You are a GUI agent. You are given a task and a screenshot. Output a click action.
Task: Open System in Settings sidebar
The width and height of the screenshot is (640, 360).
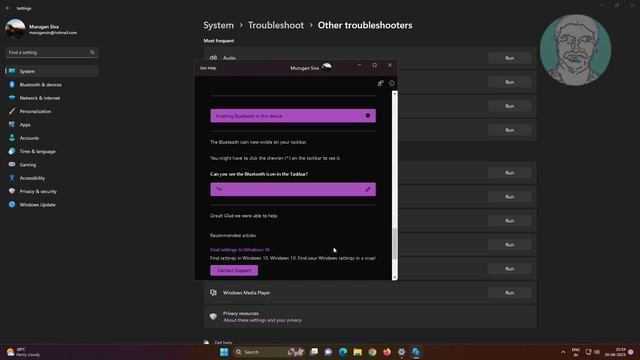pos(52,71)
